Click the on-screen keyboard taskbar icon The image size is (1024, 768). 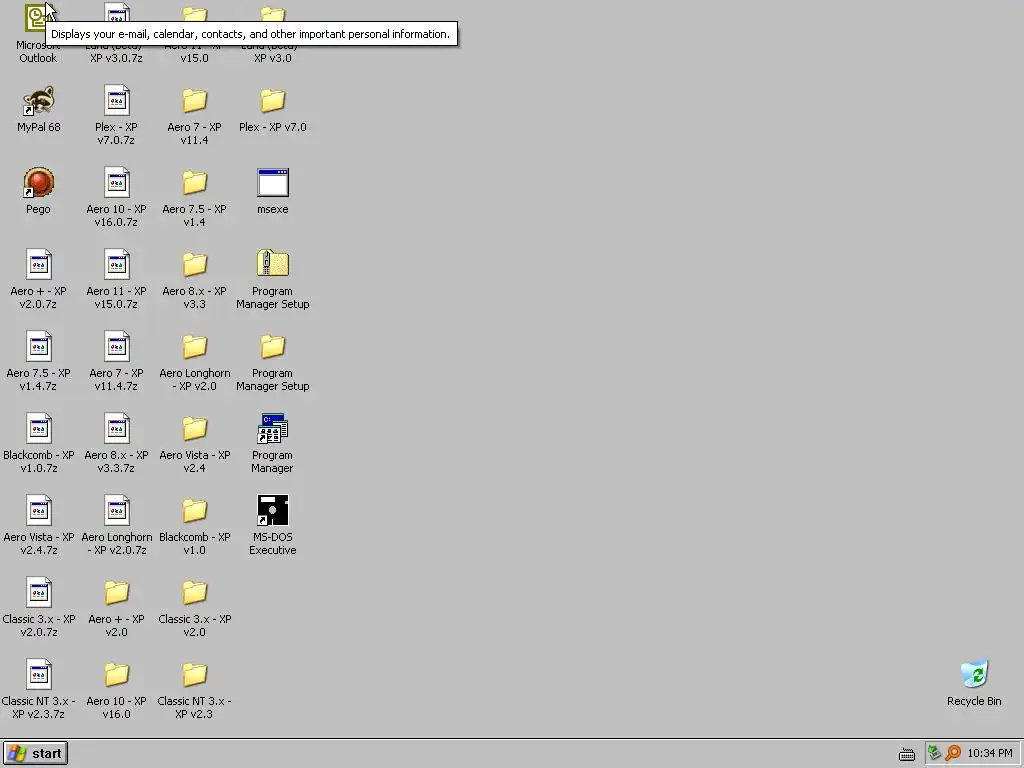click(906, 754)
